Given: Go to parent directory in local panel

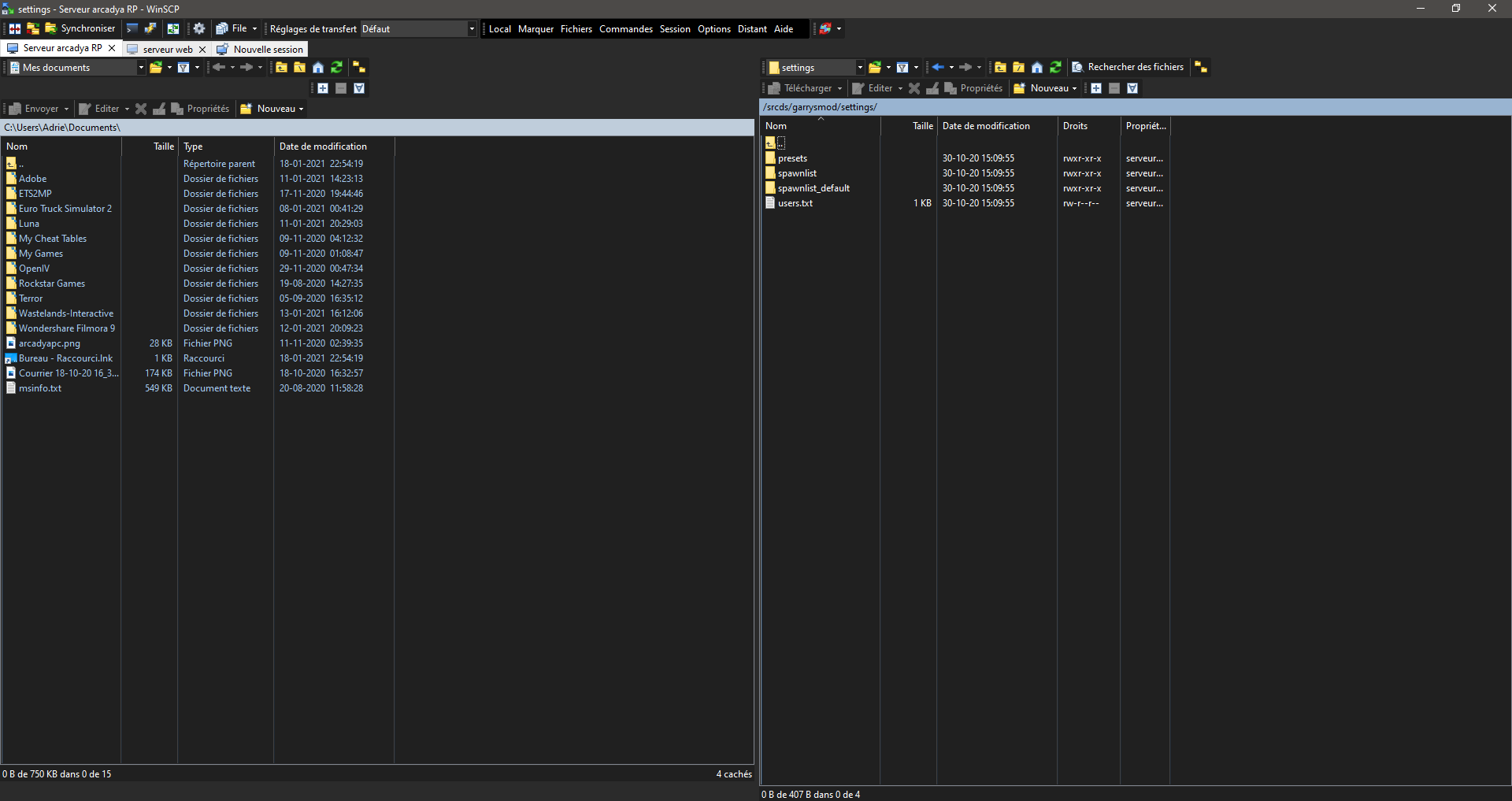Looking at the screenshot, I should (x=281, y=68).
